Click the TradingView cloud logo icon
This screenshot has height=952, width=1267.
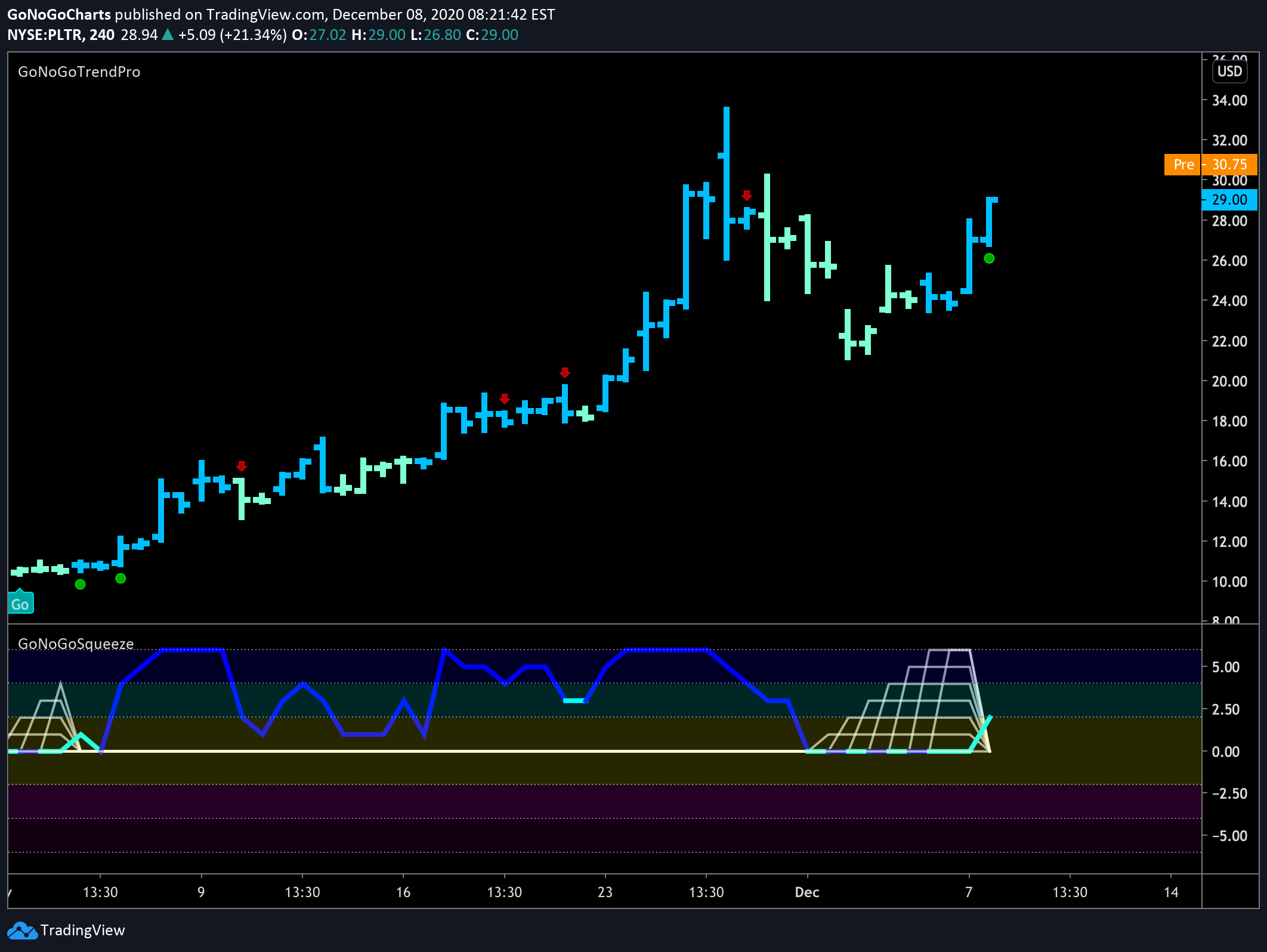click(23, 931)
